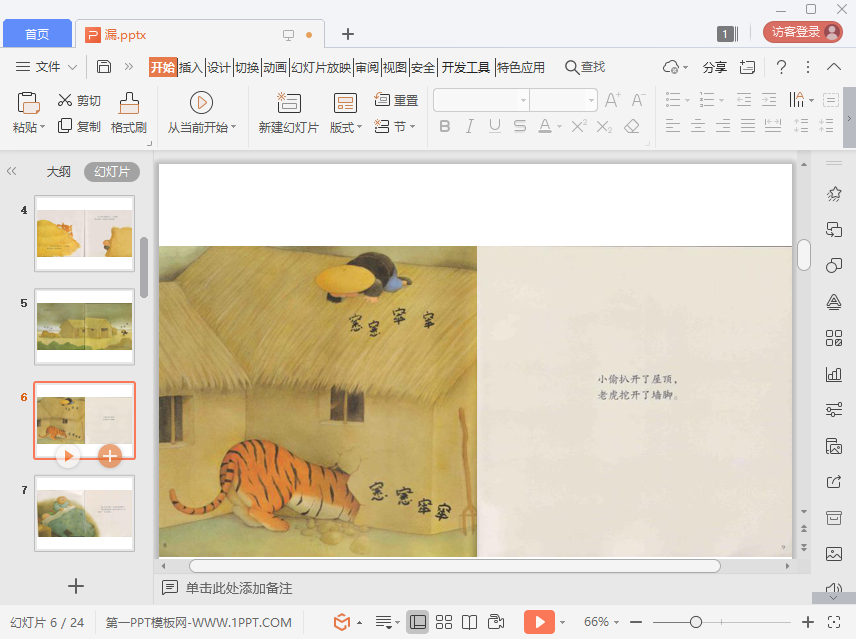The width and height of the screenshot is (856, 639).
Task: Expand the File menu dropdown arrow
Action: pyautogui.click(x=72, y=67)
